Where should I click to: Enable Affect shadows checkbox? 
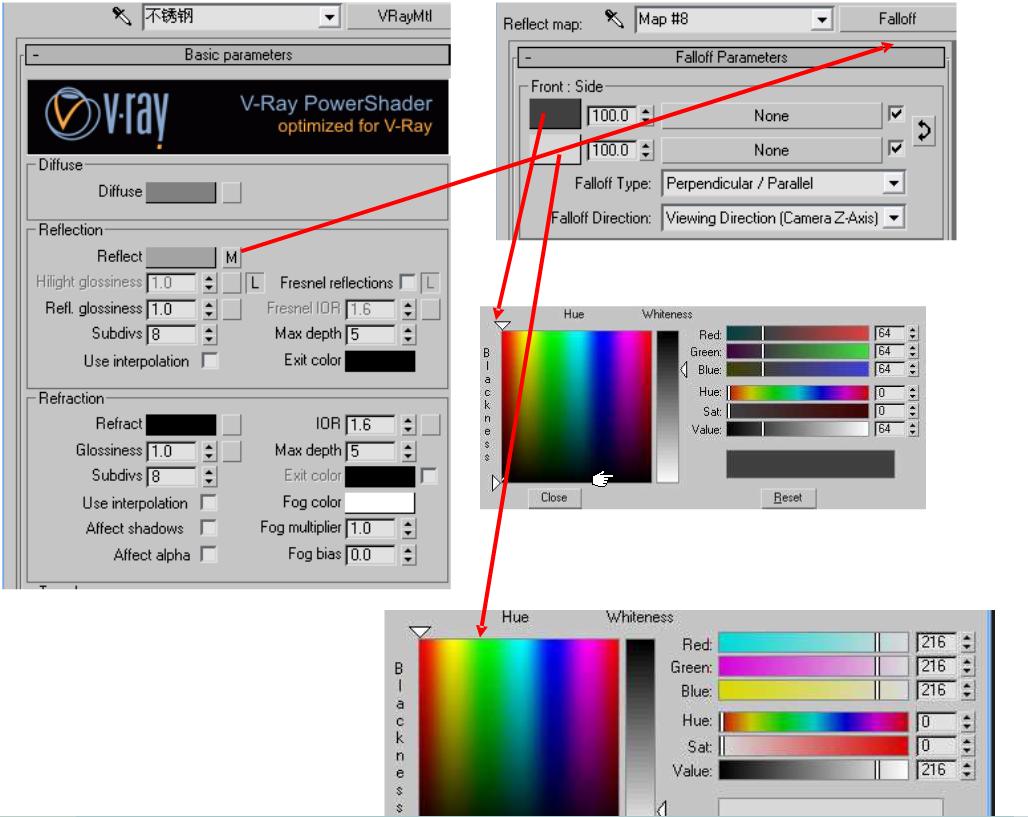pos(208,528)
